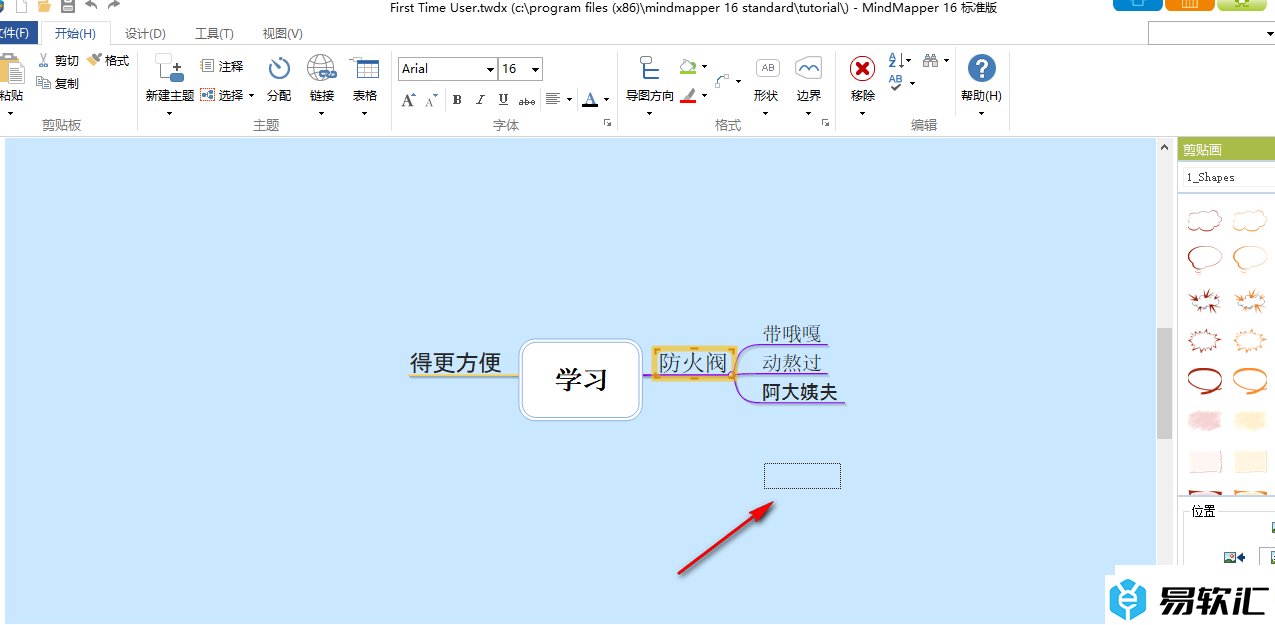Open the 文件(F) file menu
Screen dimensions: 1275x625
click(x=17, y=34)
